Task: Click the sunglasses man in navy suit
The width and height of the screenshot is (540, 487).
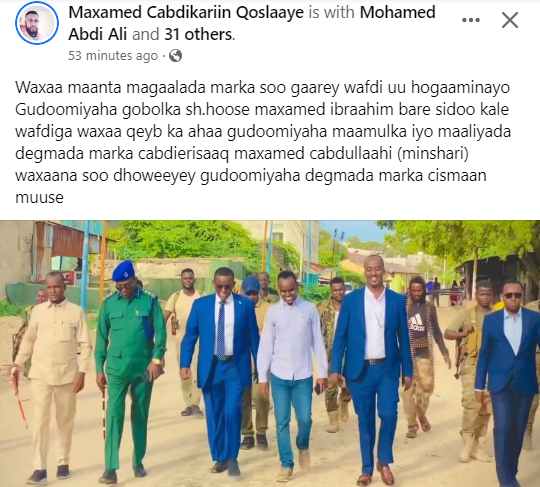Action: 510,382
